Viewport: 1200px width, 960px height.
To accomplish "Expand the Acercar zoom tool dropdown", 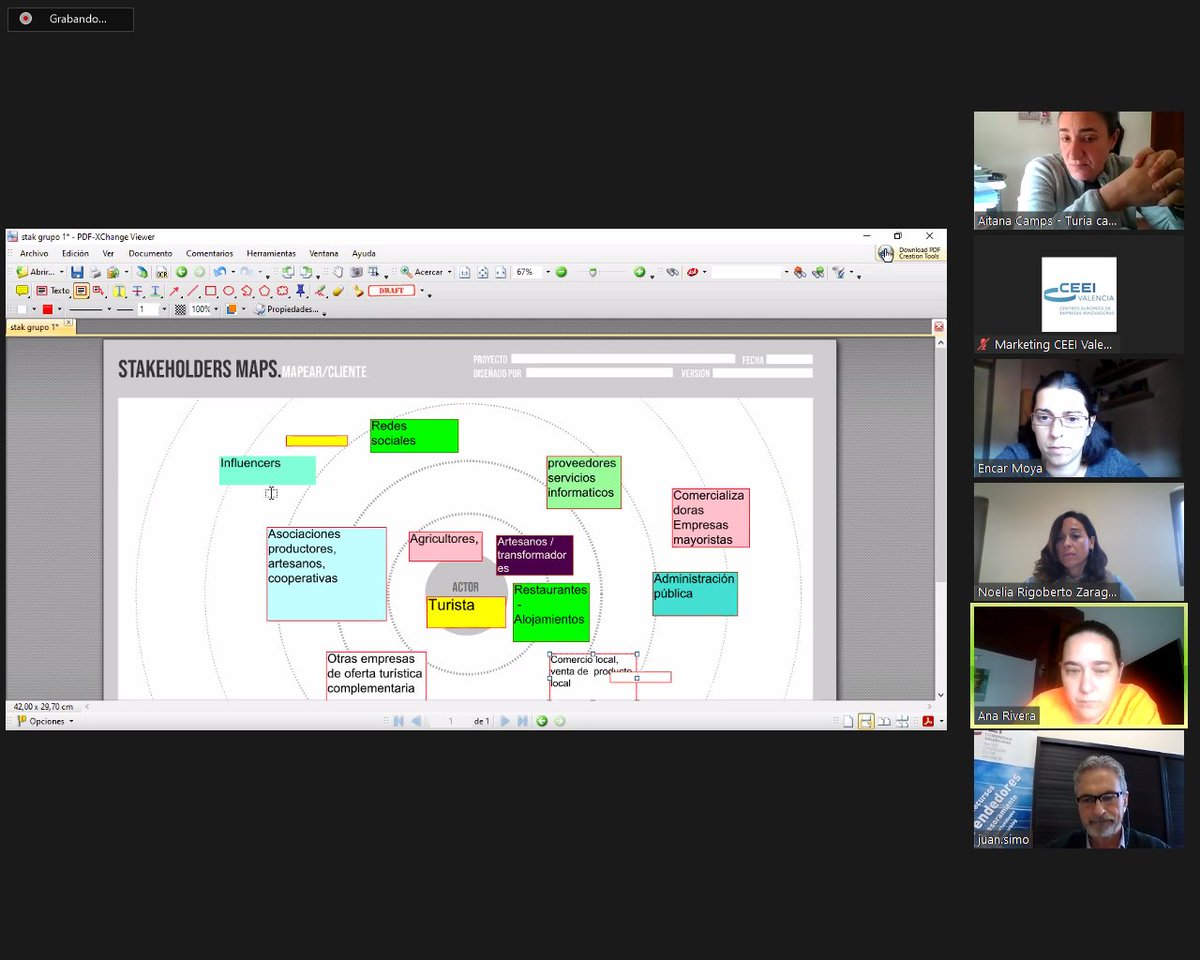I will (x=450, y=272).
